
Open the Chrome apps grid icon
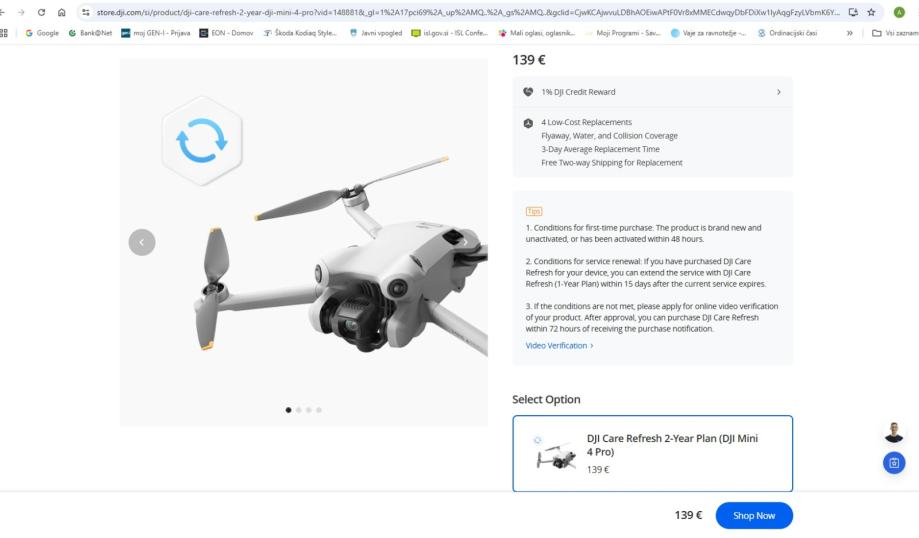(x=5, y=32)
